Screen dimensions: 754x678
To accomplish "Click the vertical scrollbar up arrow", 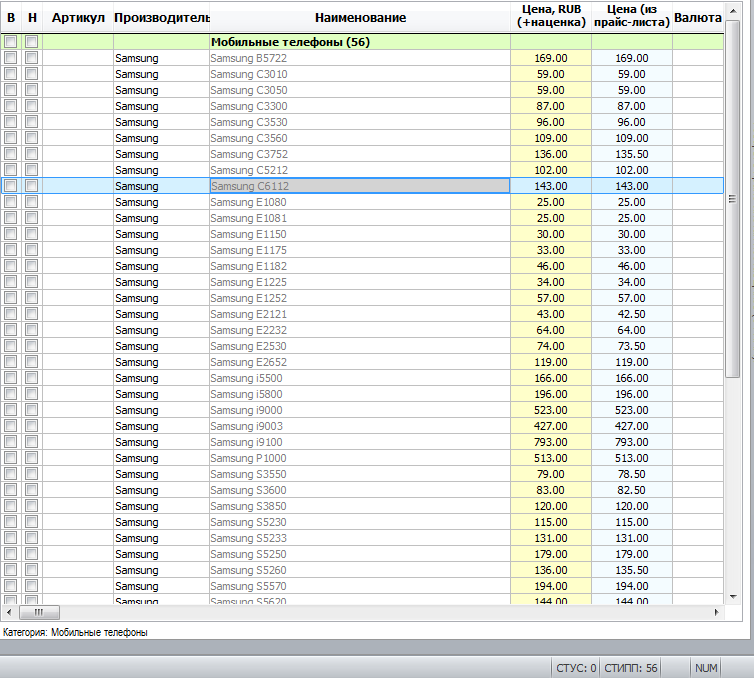I will pyautogui.click(x=733, y=11).
